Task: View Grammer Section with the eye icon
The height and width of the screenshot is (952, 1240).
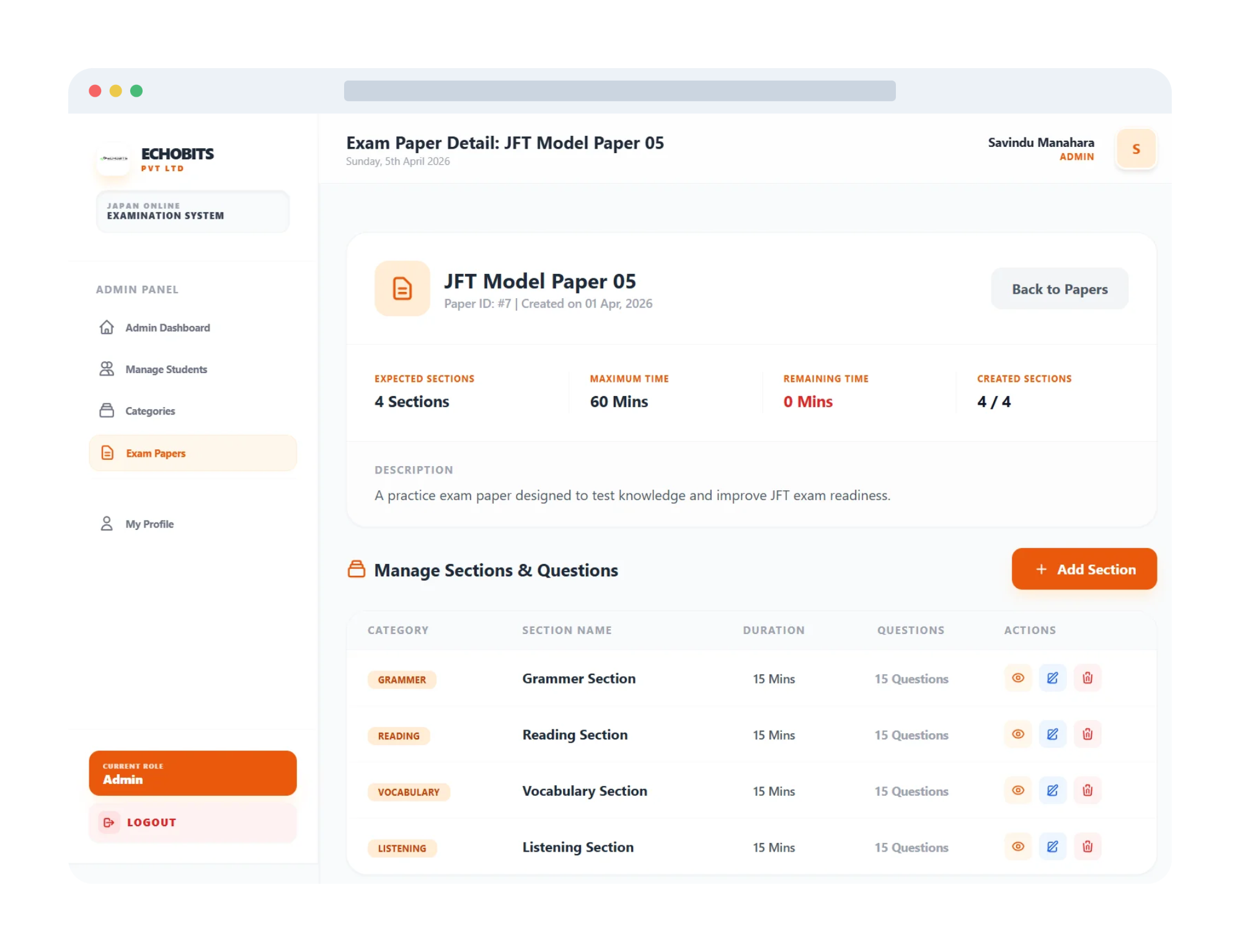Action: click(1017, 678)
